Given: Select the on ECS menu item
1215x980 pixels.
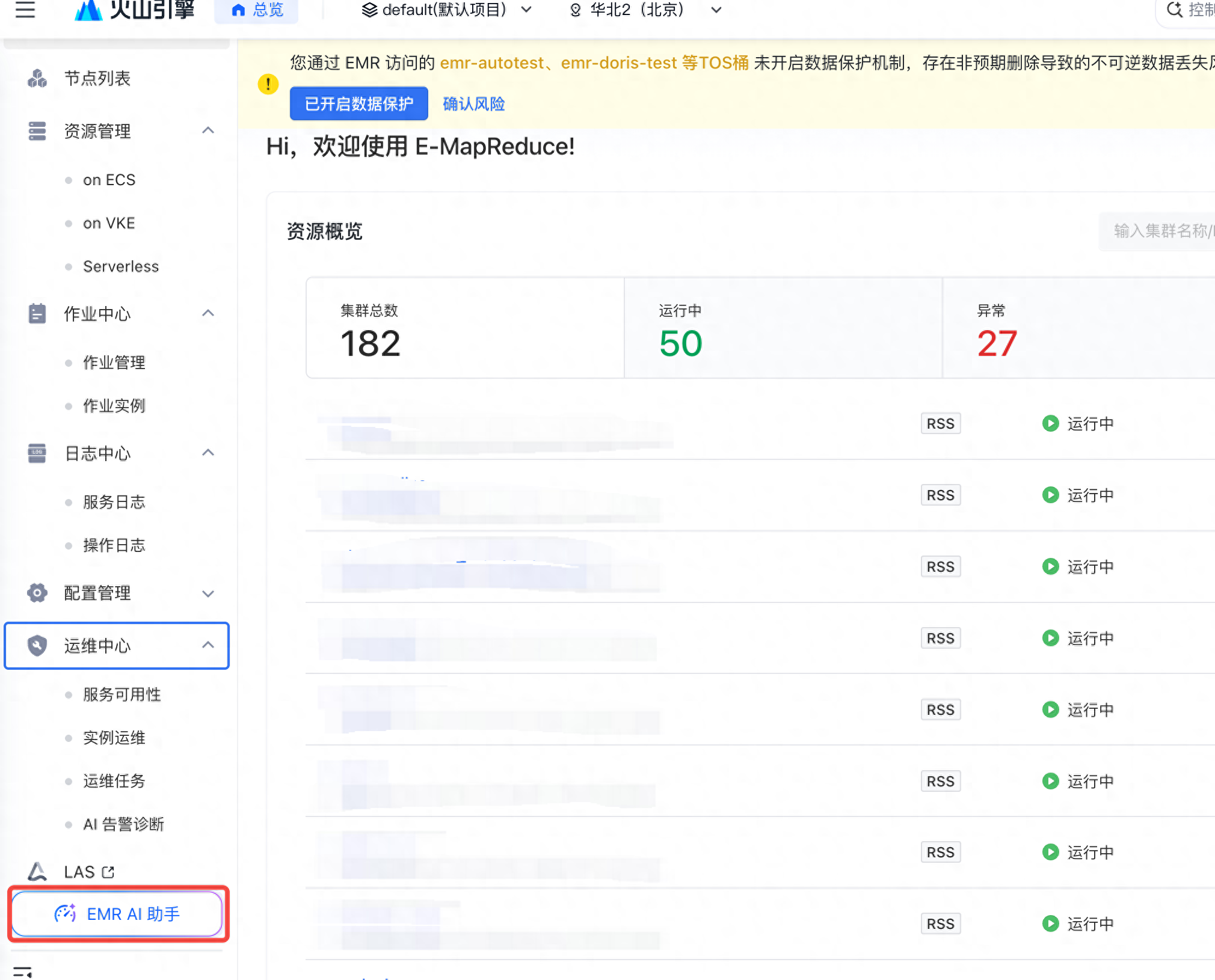Looking at the screenshot, I should click(x=109, y=180).
